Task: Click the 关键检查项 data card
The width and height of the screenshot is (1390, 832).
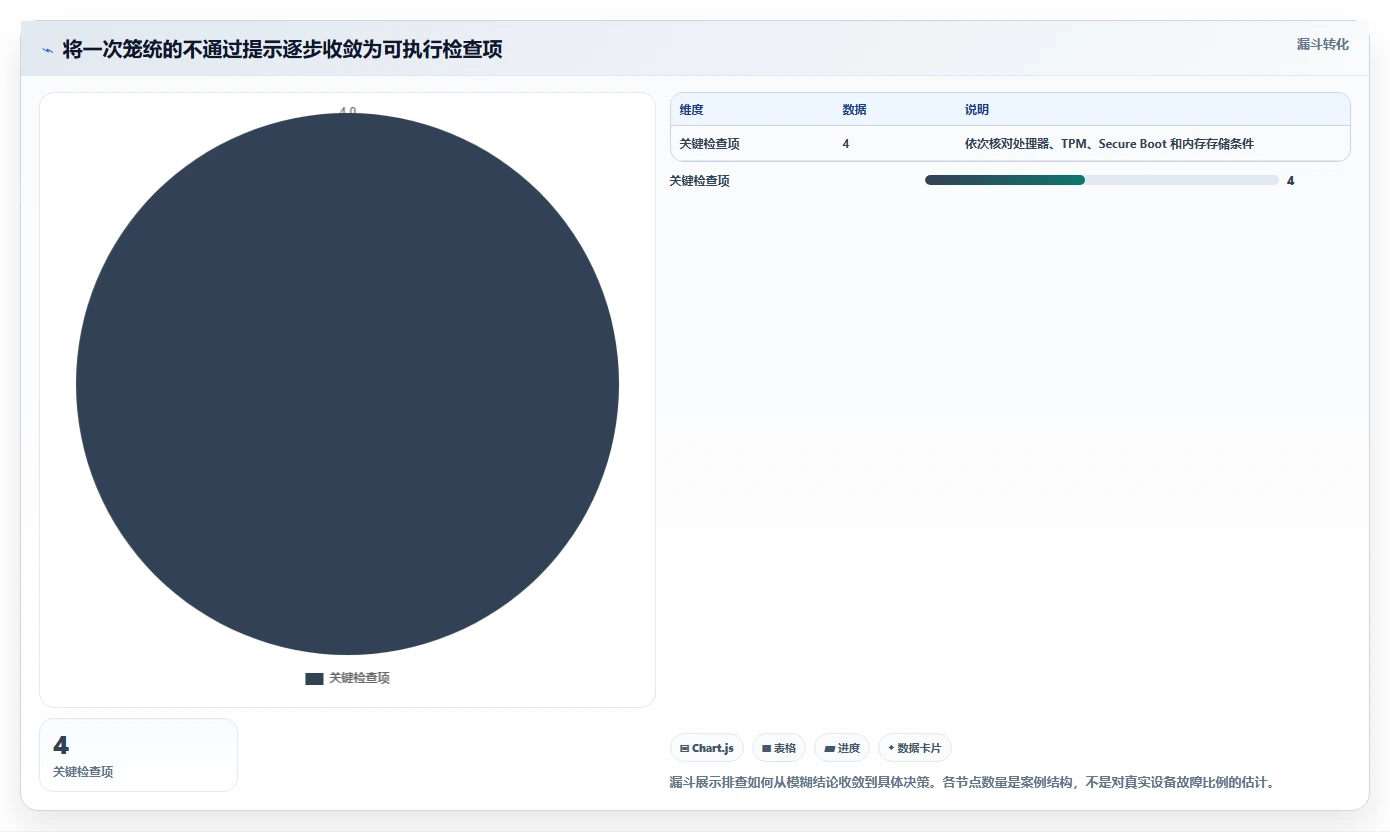Action: 138,755
